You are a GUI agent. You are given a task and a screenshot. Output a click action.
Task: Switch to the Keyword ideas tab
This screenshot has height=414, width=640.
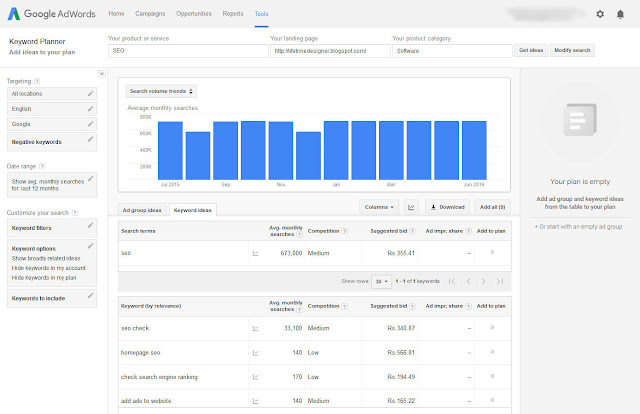tap(193, 210)
